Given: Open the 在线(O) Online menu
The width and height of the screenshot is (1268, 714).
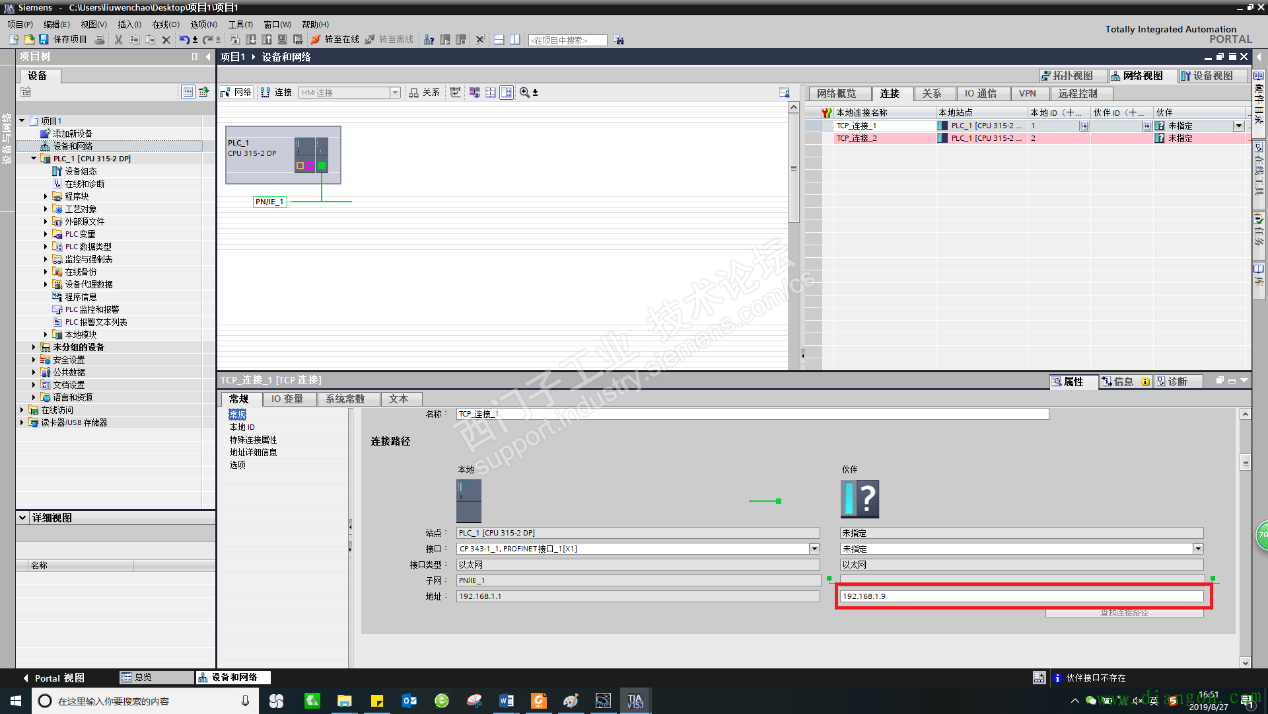Looking at the screenshot, I should pos(165,24).
